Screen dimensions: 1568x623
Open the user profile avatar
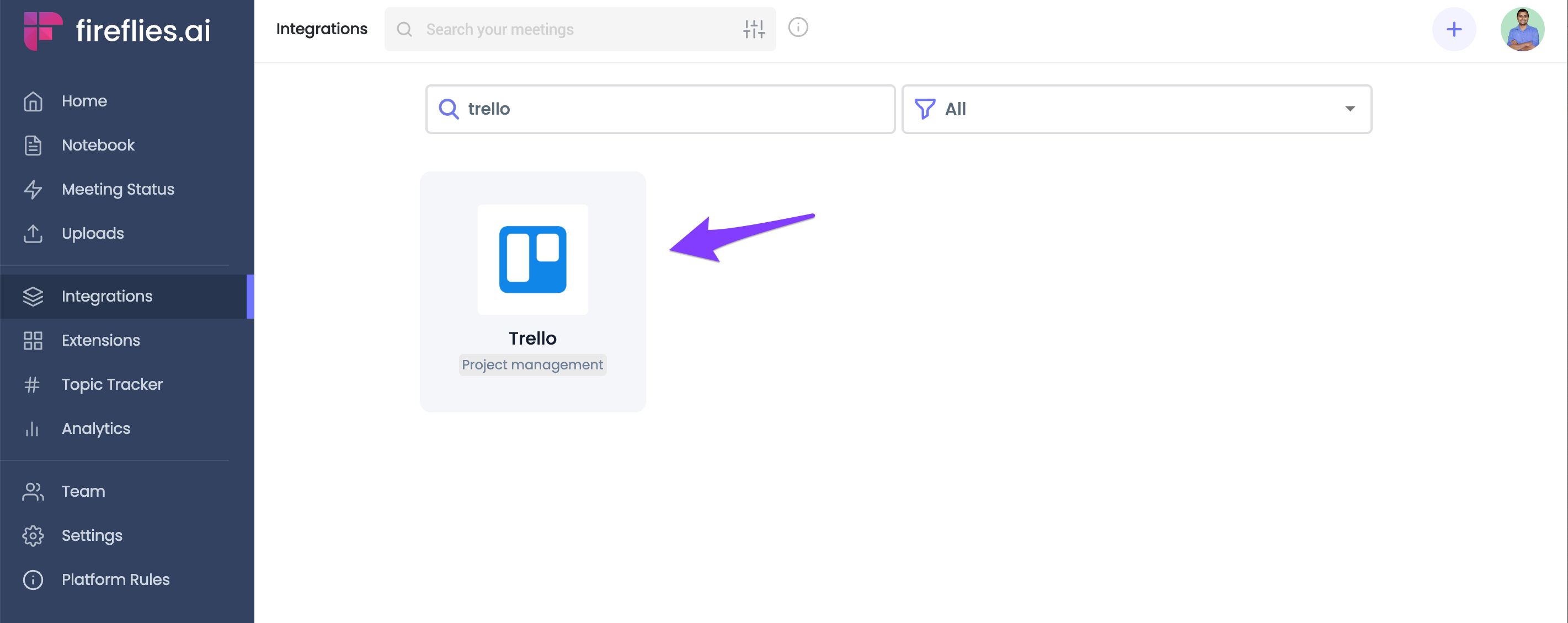[x=1522, y=29]
